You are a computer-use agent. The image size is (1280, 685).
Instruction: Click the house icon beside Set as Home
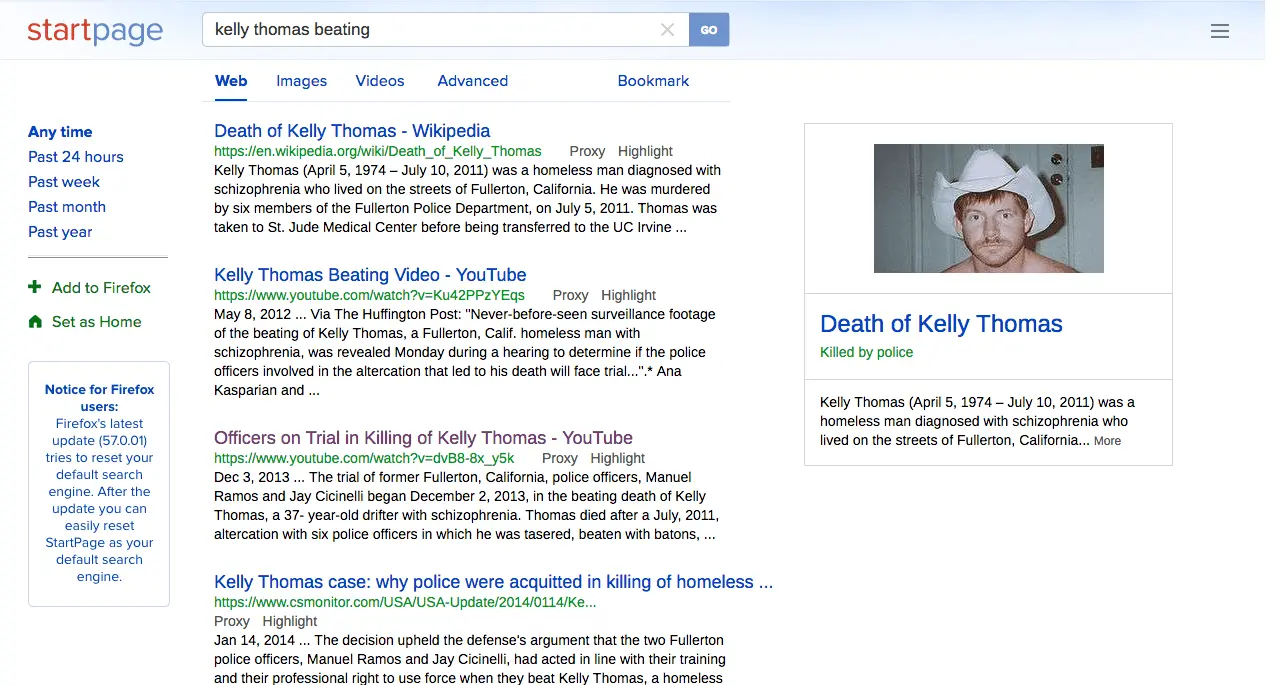click(x=36, y=322)
